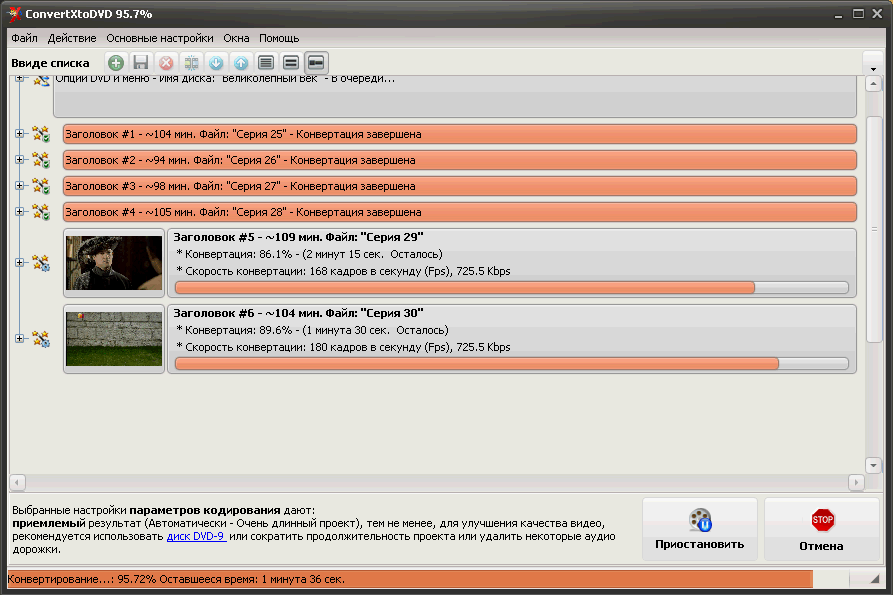This screenshot has width=893, height=595.
Task: Click the move up arrow toolbar icon
Action: (x=240, y=63)
